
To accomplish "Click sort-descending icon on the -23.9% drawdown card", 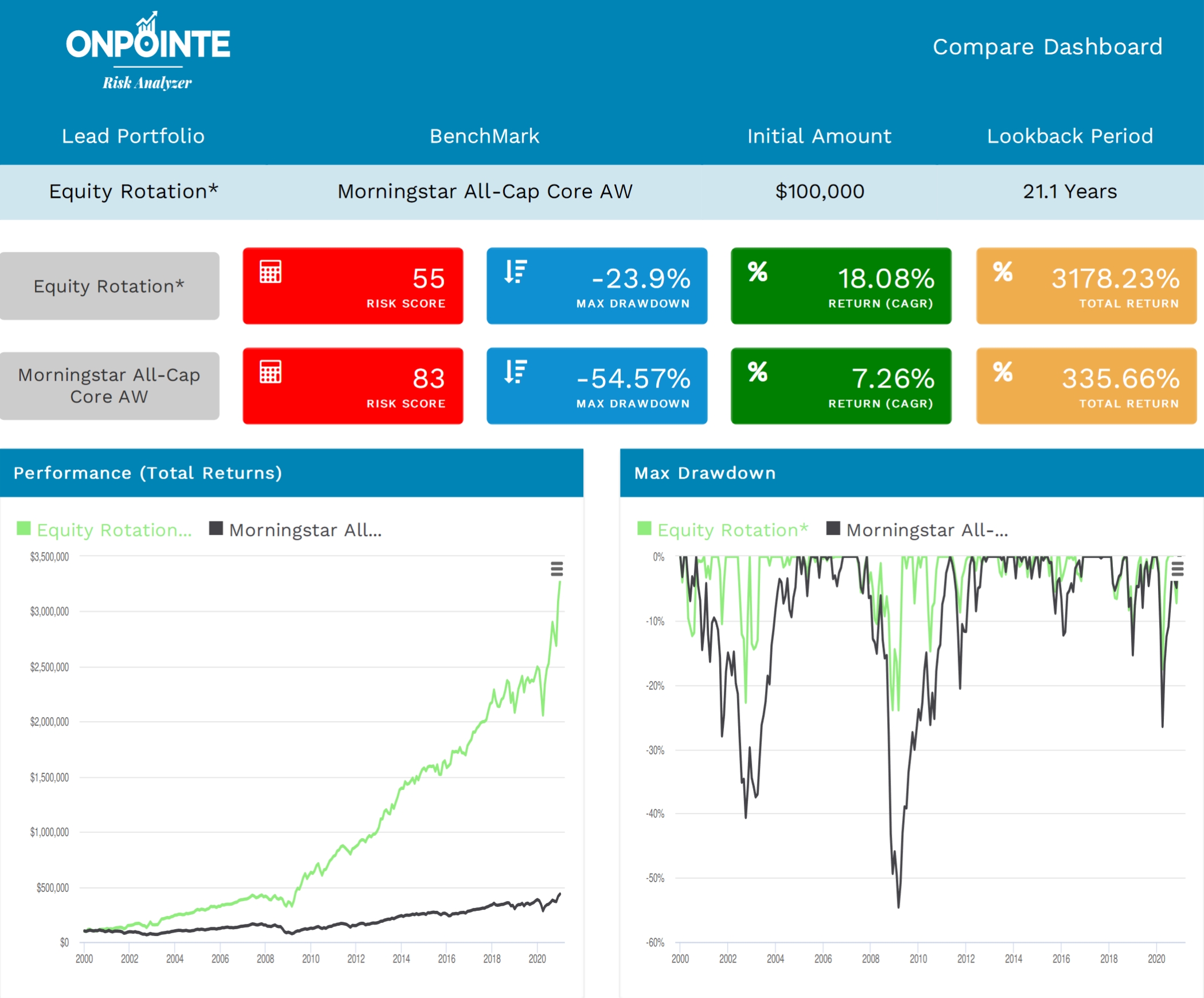I will [515, 272].
